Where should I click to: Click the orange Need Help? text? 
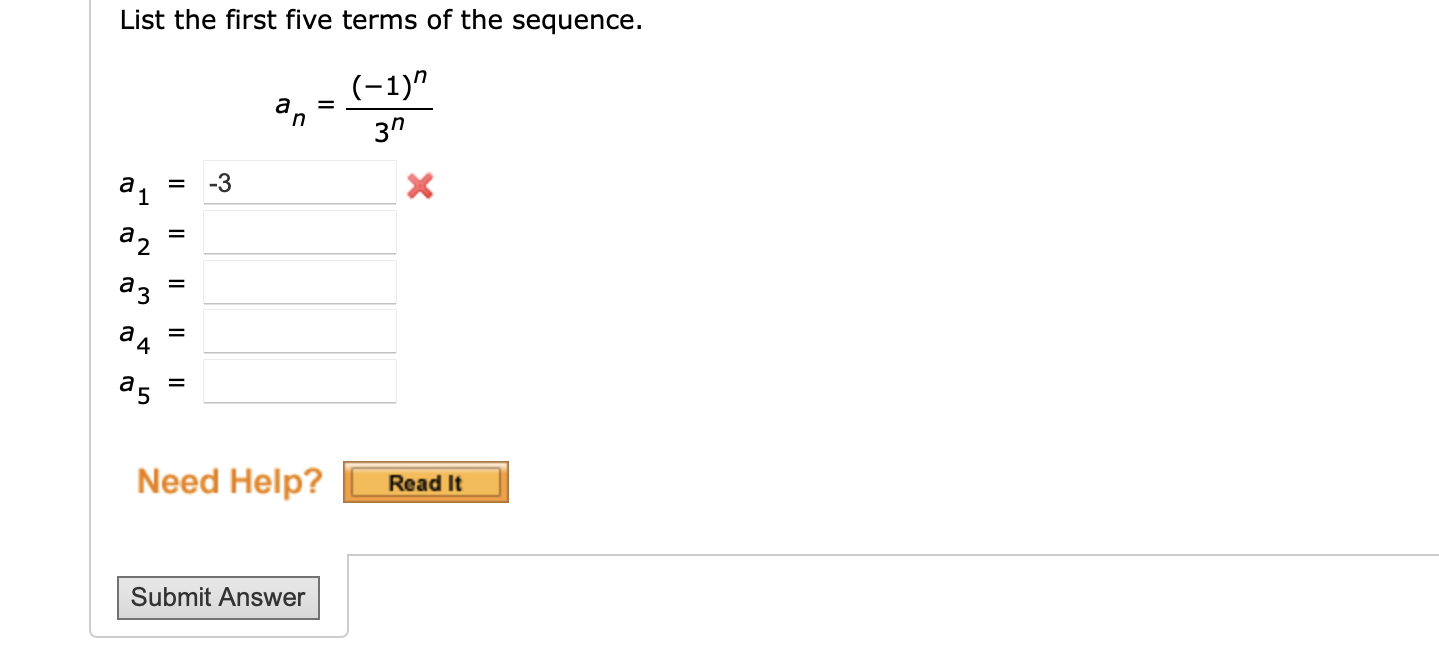228,481
